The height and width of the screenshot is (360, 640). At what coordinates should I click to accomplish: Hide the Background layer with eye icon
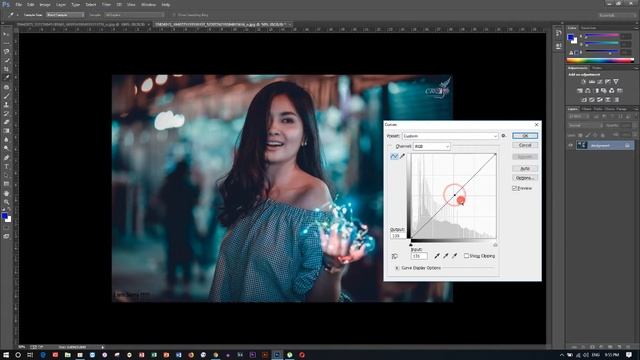click(x=571, y=145)
